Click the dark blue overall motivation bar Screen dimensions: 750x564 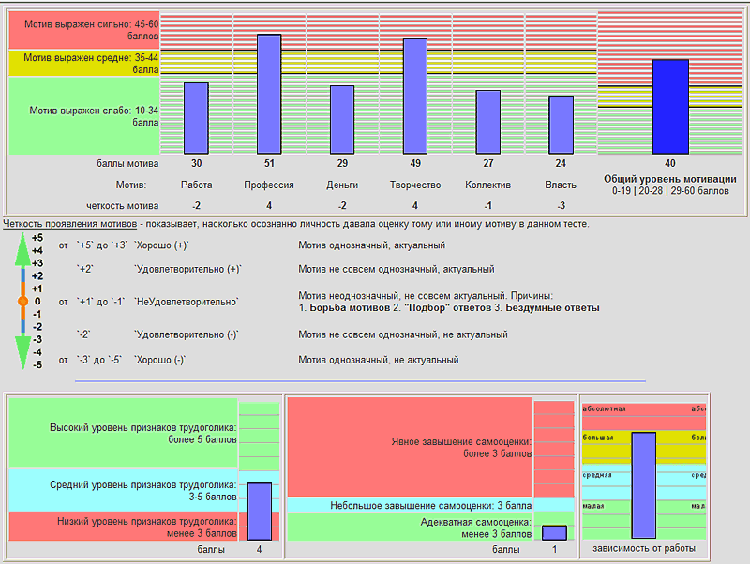(x=670, y=107)
